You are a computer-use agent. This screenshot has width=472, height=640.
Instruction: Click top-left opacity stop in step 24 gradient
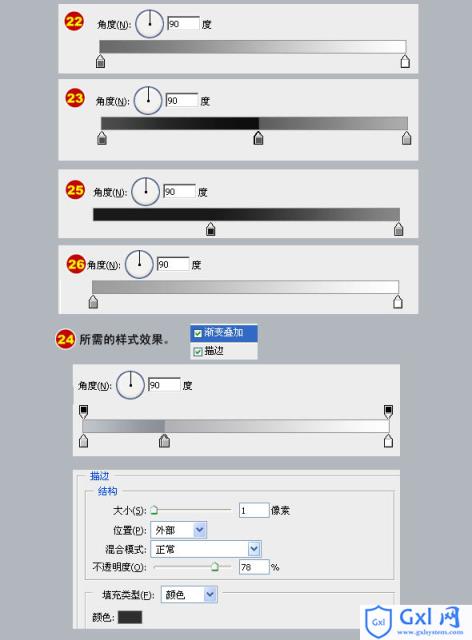click(83, 411)
